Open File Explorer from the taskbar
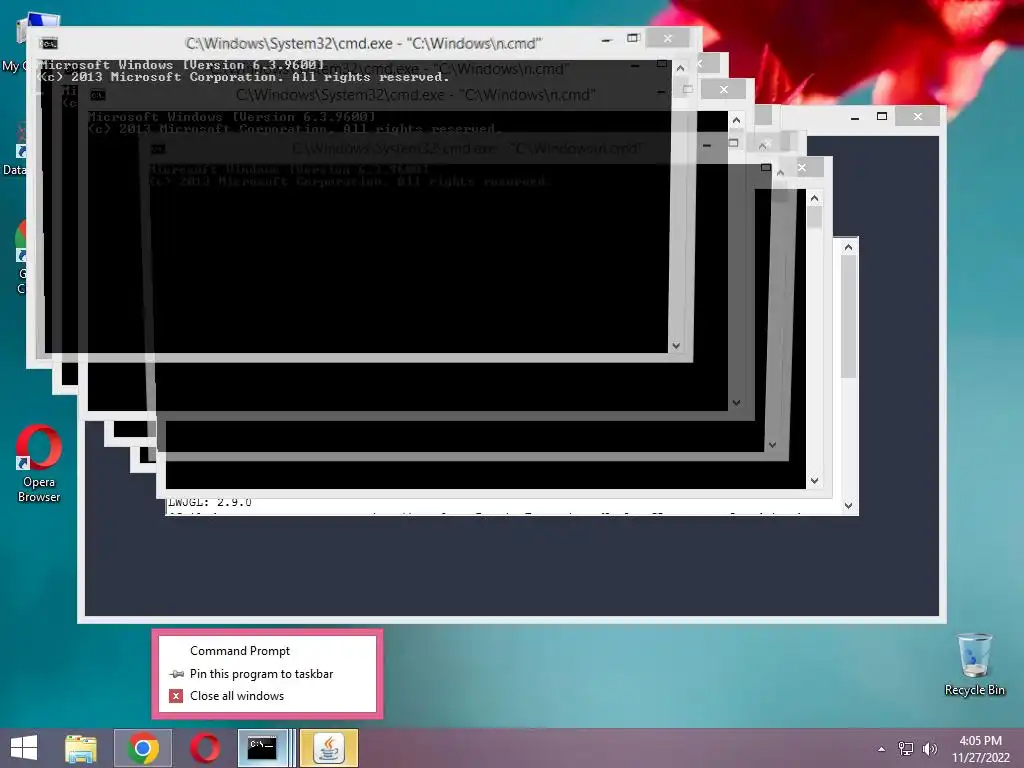 click(x=81, y=748)
